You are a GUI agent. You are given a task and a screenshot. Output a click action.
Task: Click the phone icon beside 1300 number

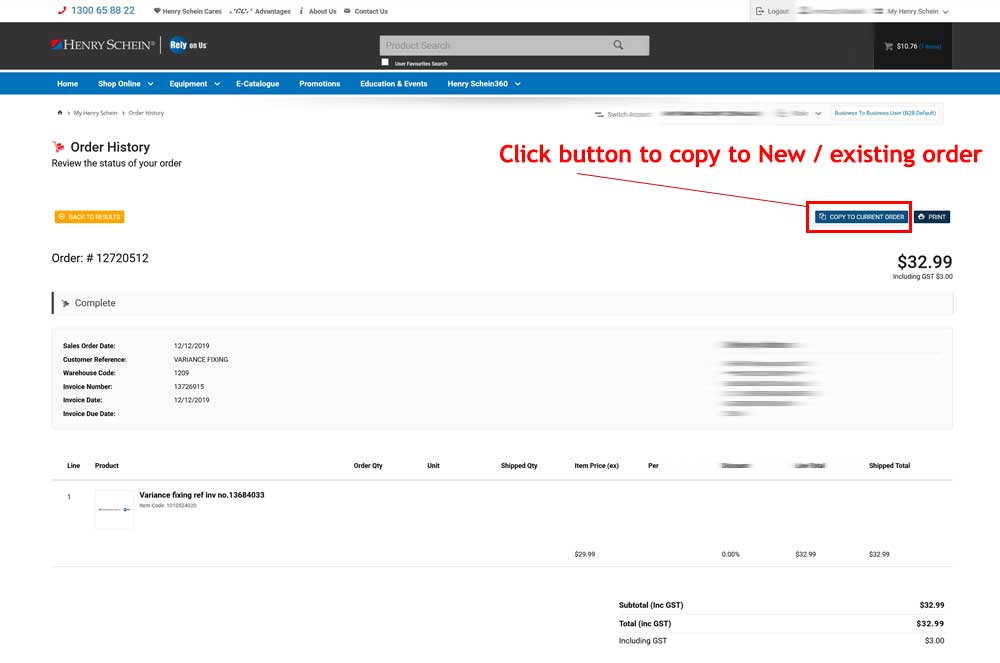point(62,11)
